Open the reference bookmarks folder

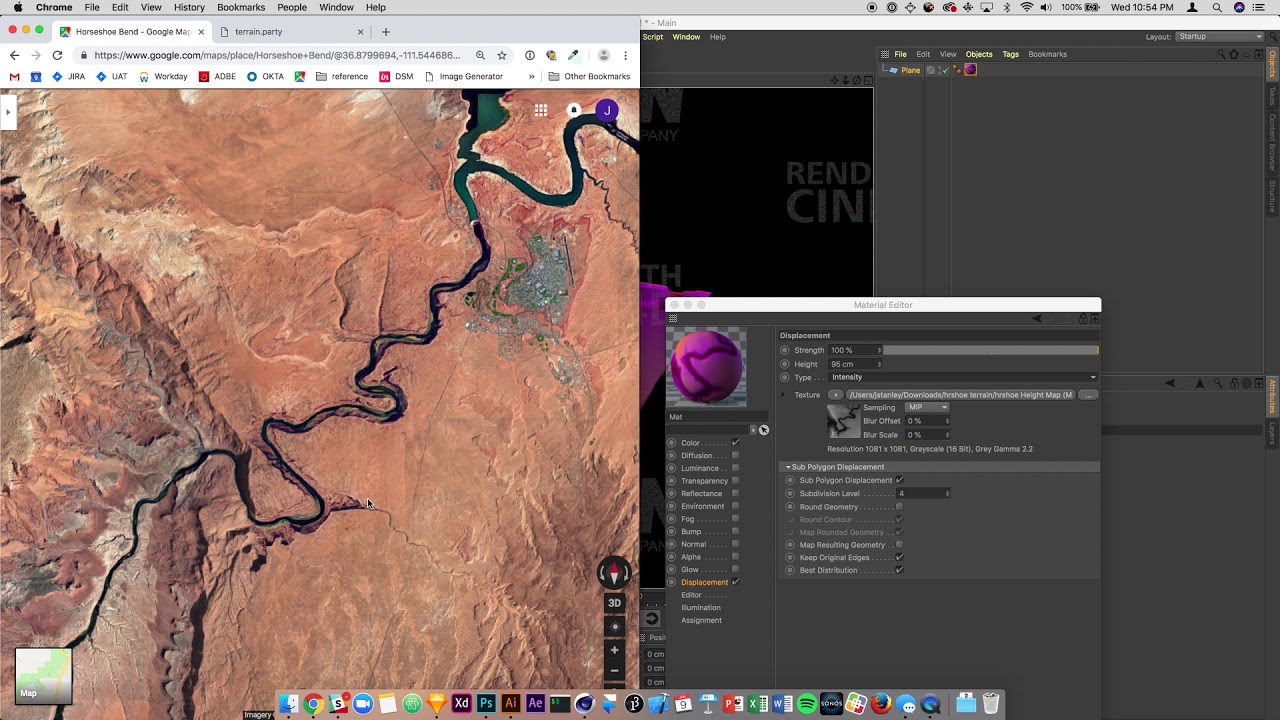pos(342,76)
